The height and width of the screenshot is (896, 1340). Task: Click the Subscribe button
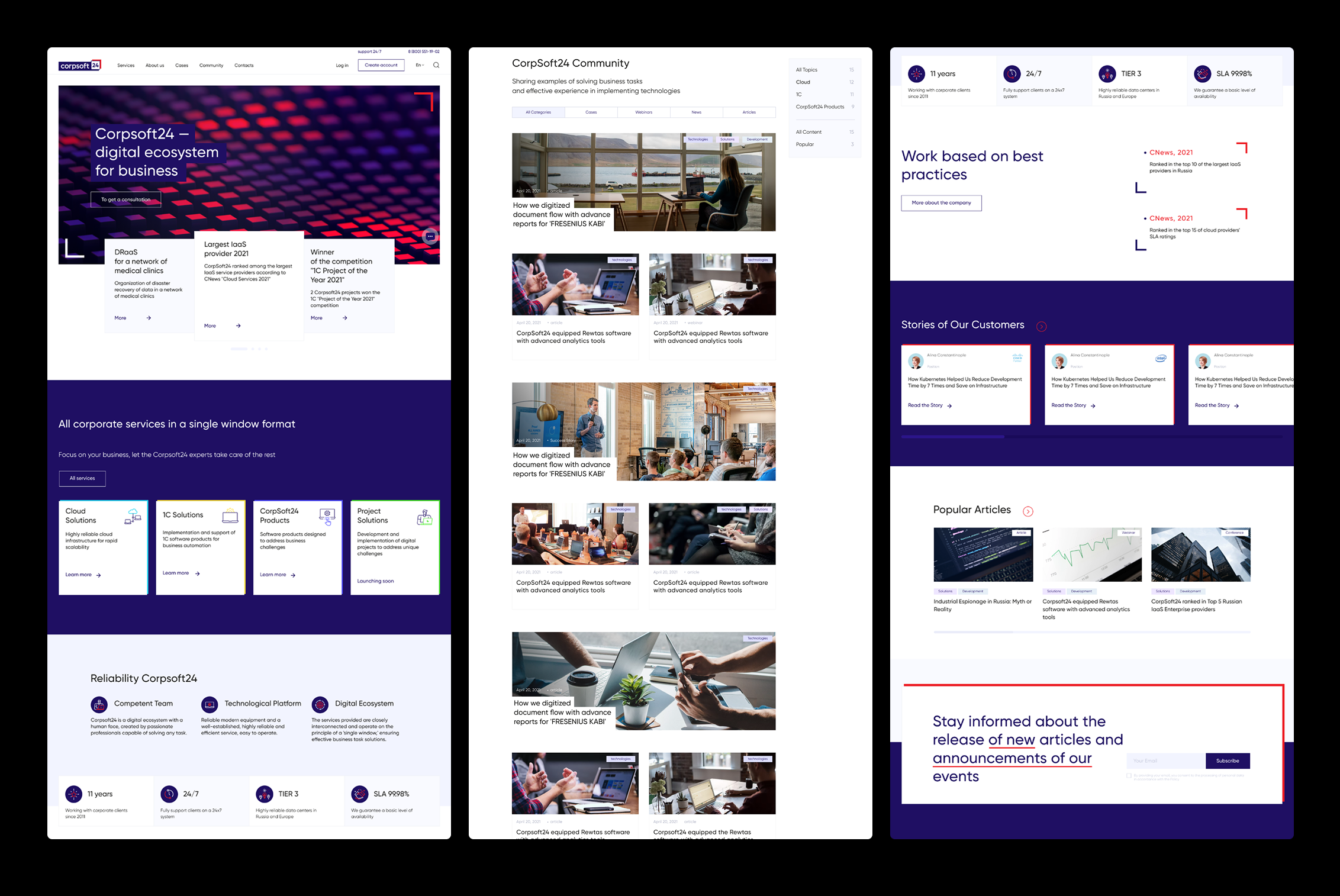1228,760
